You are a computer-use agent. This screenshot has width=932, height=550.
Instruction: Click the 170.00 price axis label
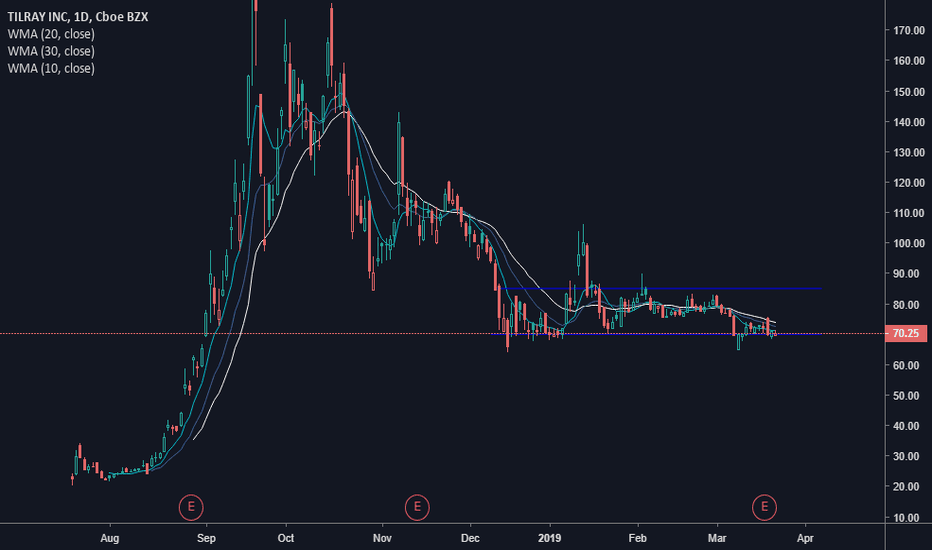[x=909, y=30]
